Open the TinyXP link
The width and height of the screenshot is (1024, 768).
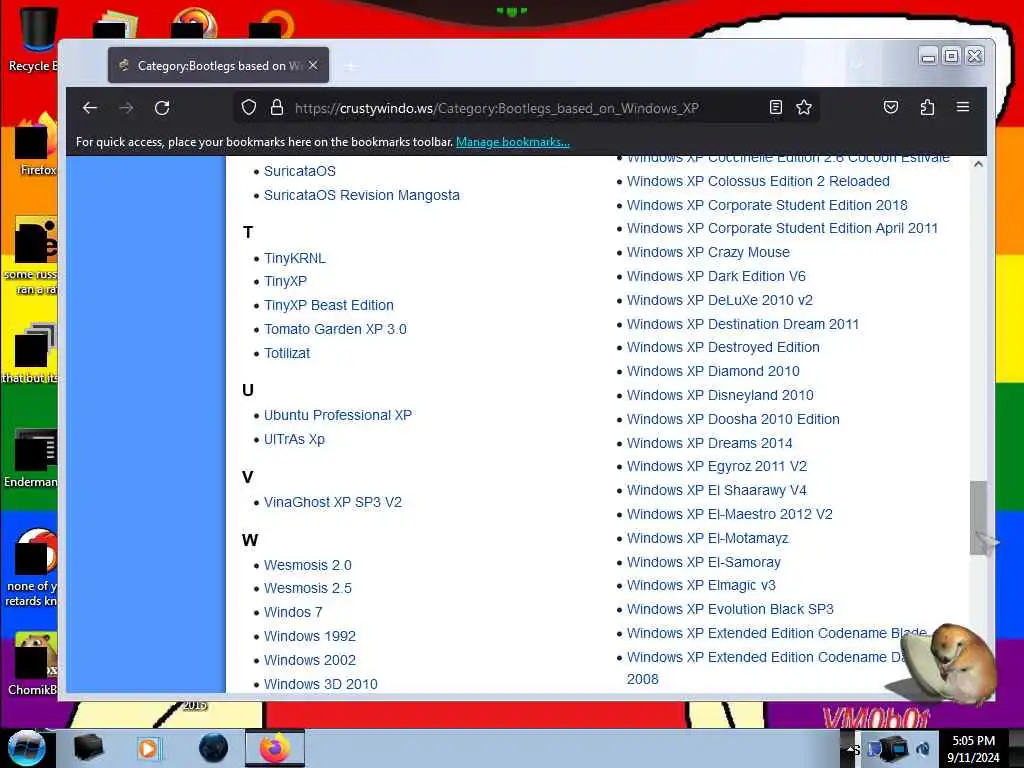[x=285, y=281]
